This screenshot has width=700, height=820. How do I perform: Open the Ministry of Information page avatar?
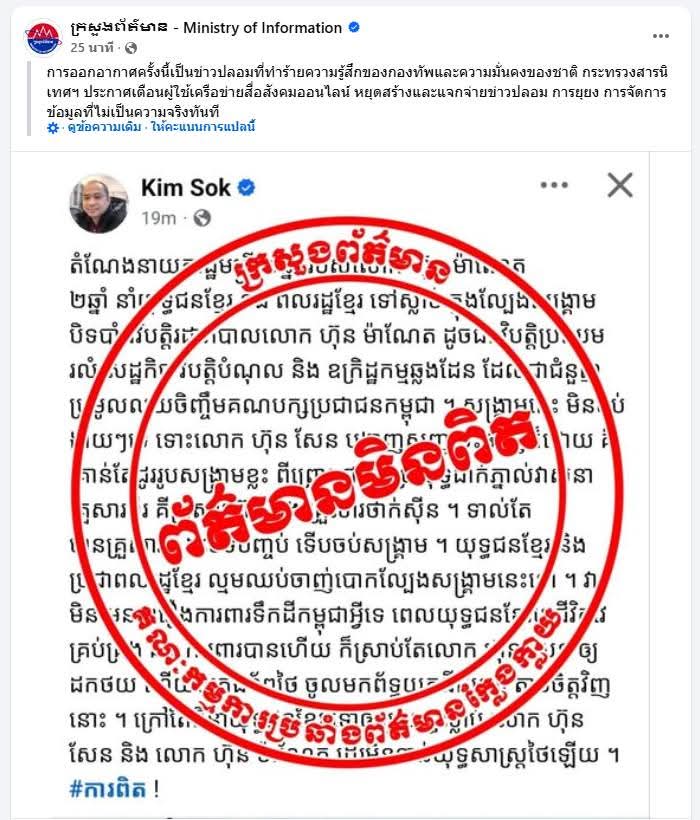pyautogui.click(x=43, y=37)
